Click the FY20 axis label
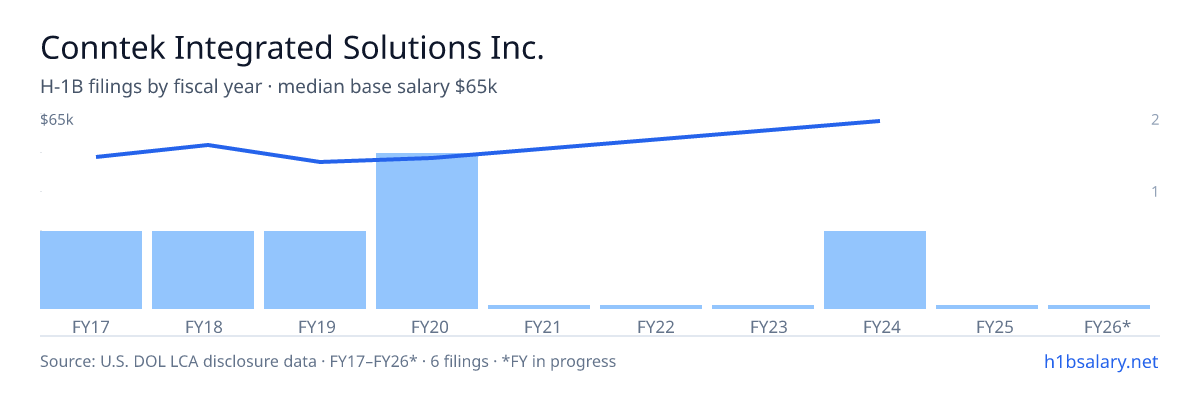Screen dimensions: 1200x400 click(427, 327)
